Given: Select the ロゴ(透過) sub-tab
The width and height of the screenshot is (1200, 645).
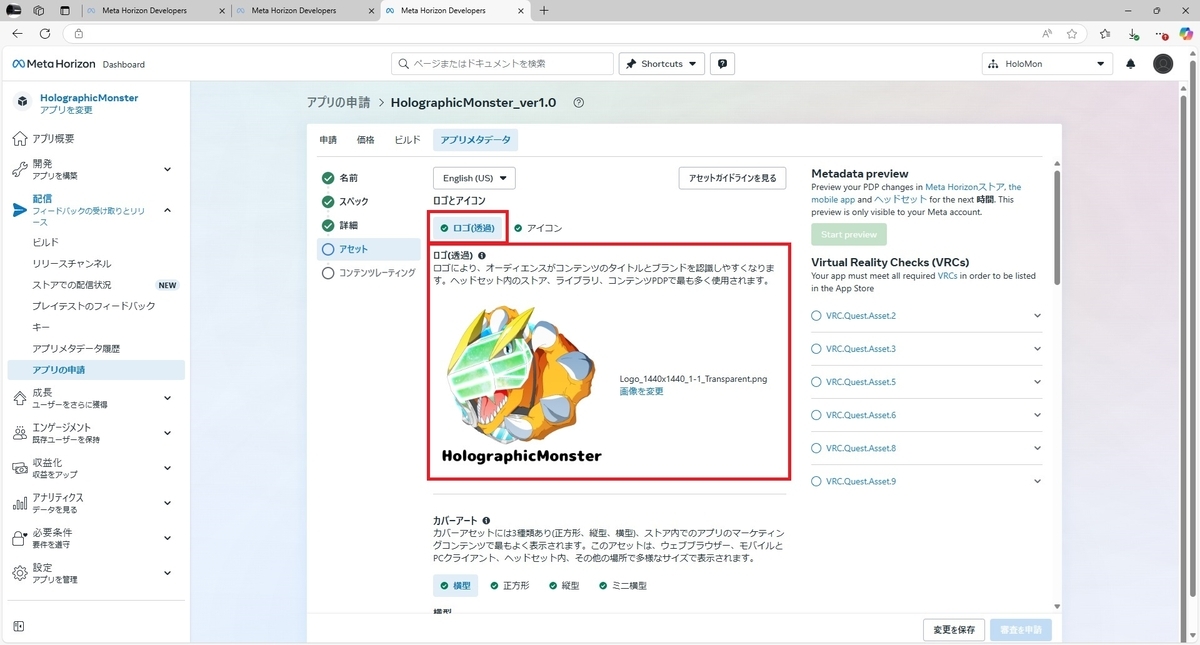Looking at the screenshot, I should click(467, 228).
